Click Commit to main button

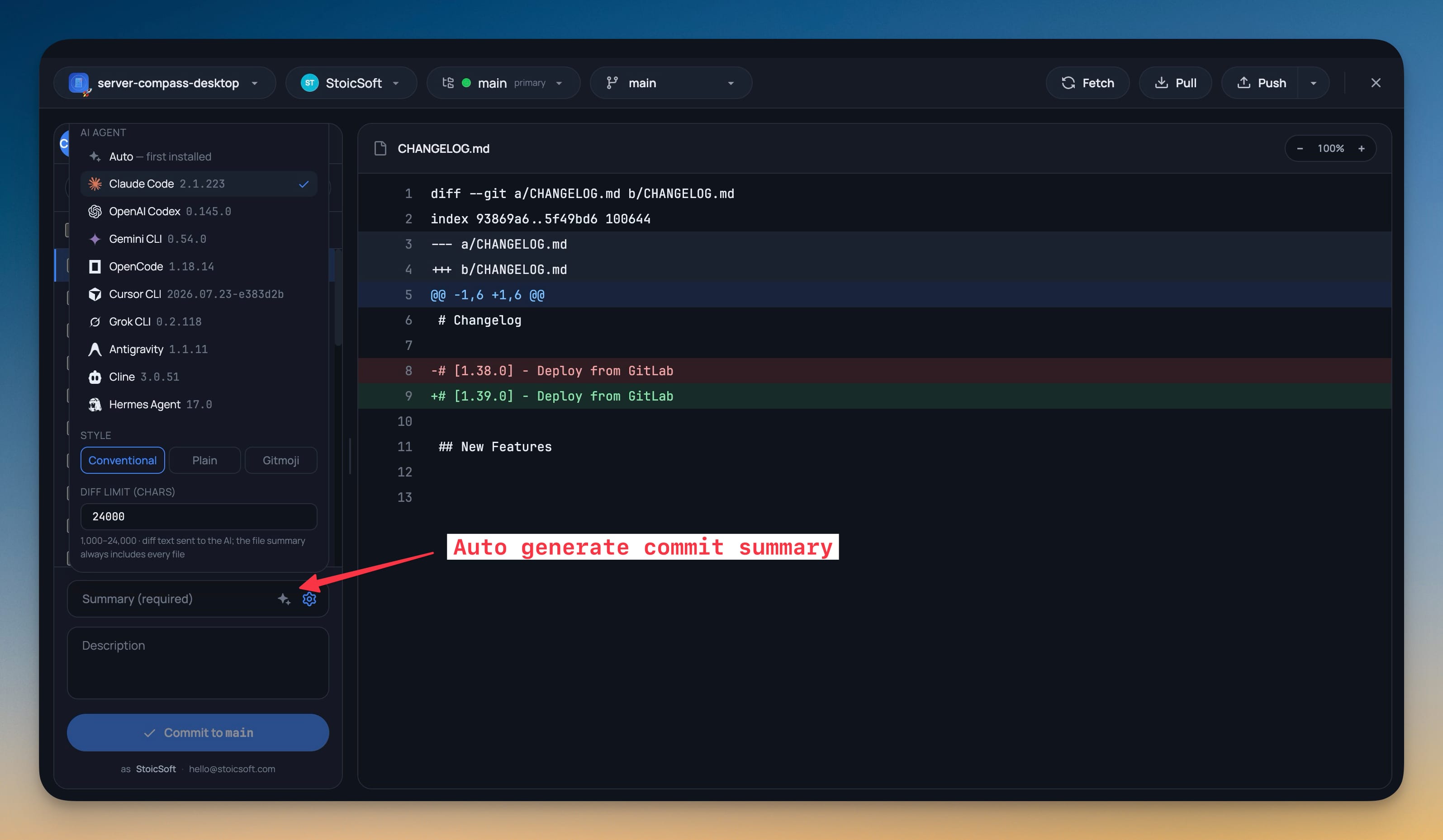(x=198, y=733)
